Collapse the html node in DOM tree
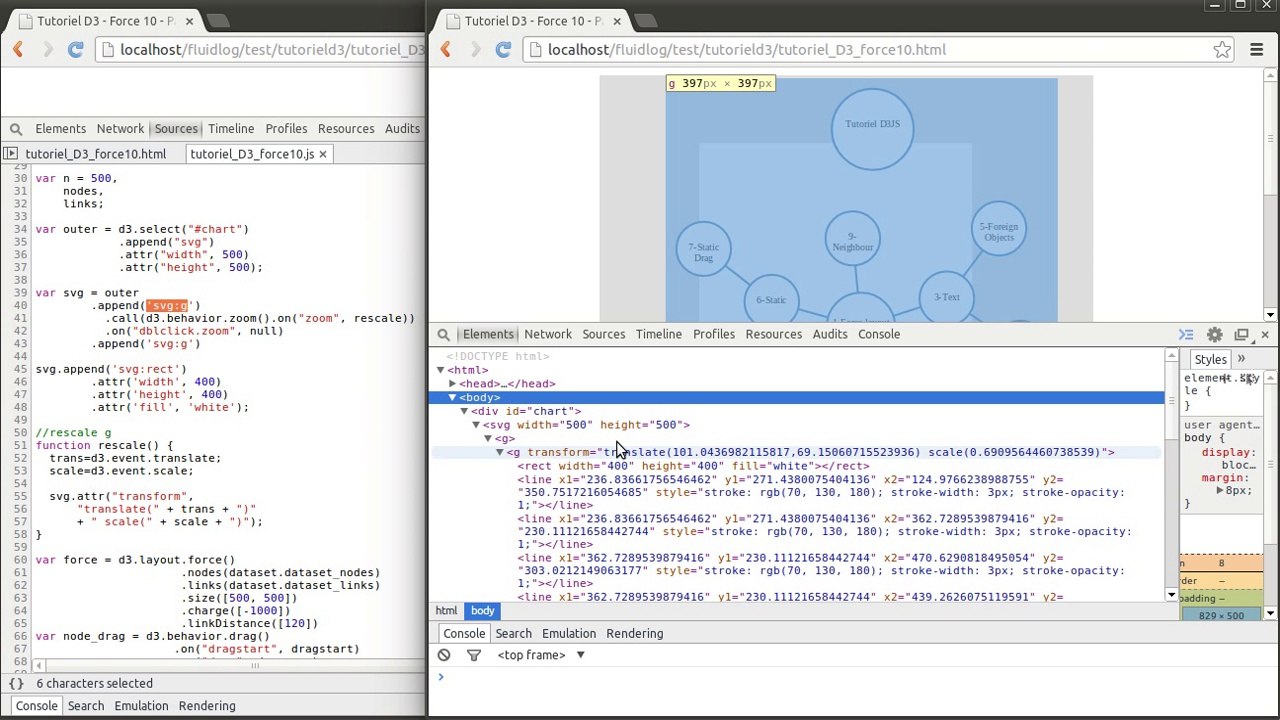Image resolution: width=1280 pixels, height=720 pixels. [x=441, y=370]
